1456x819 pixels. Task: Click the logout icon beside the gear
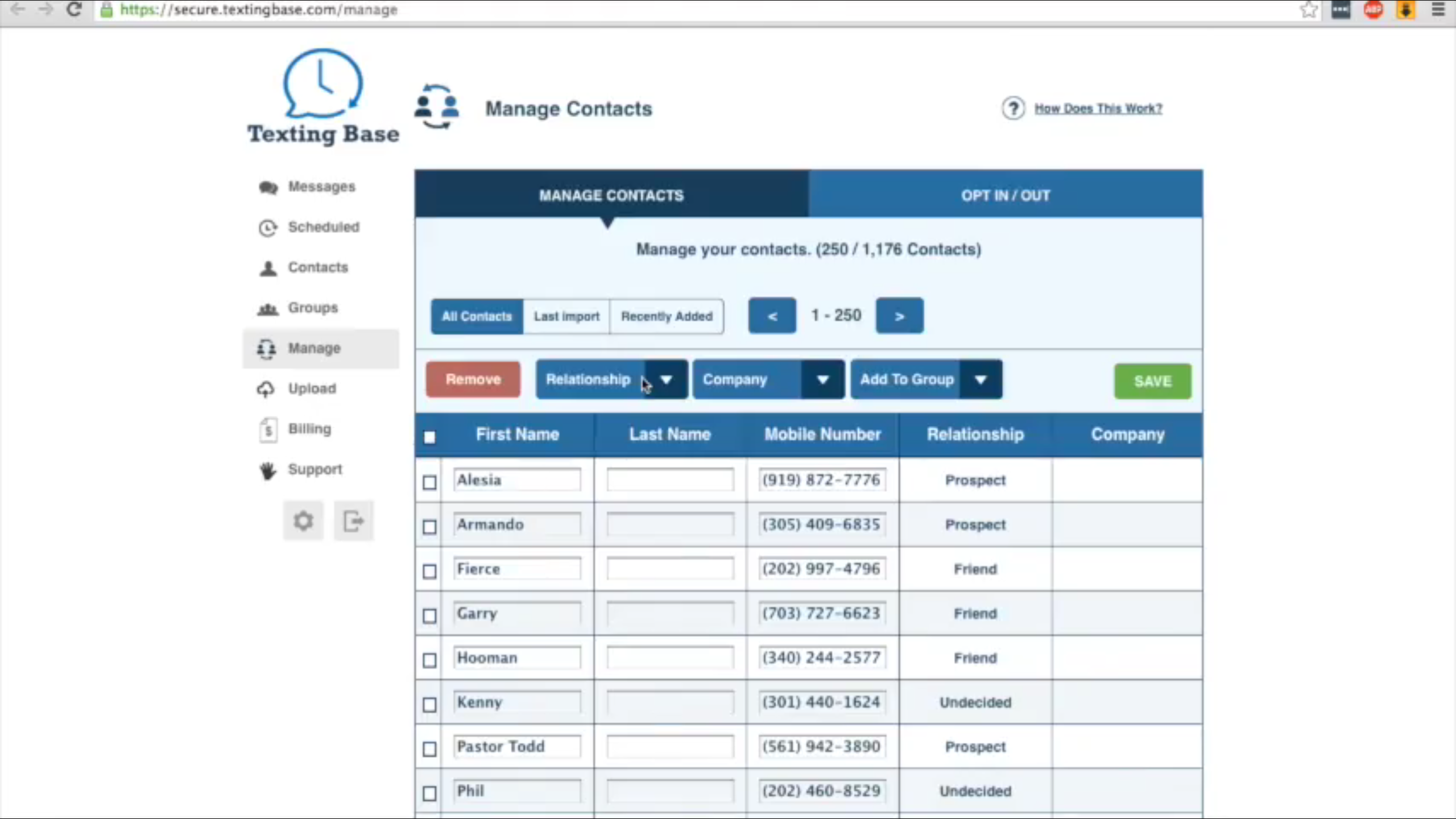(x=353, y=520)
